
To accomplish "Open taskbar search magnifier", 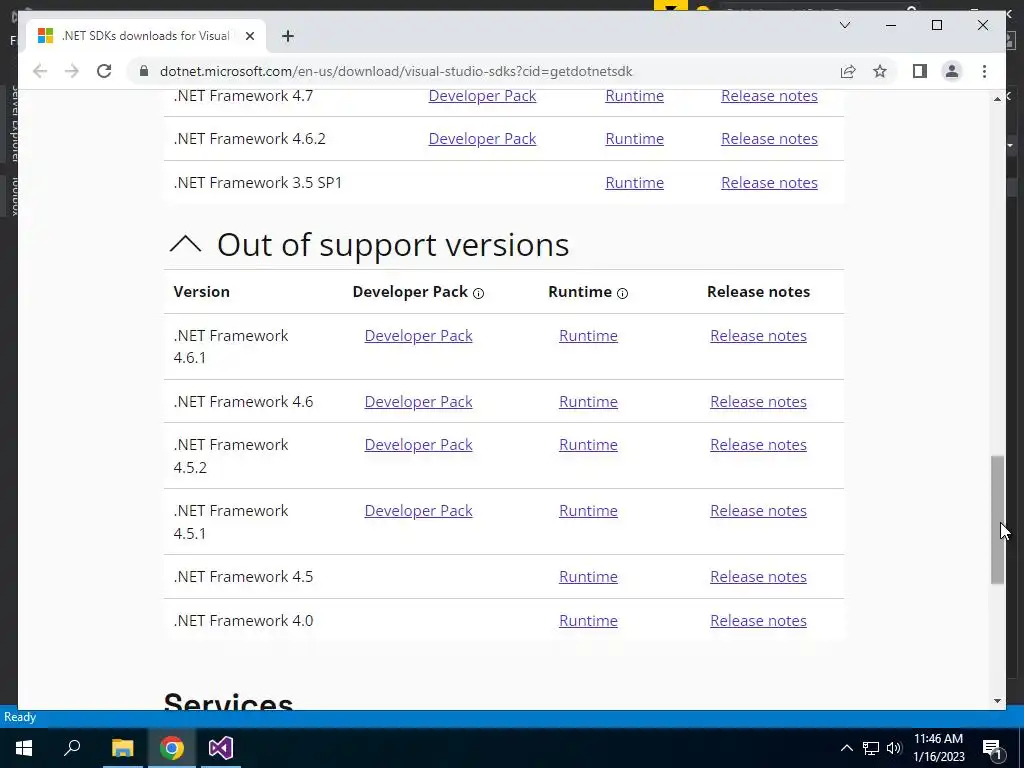I will coord(72,748).
